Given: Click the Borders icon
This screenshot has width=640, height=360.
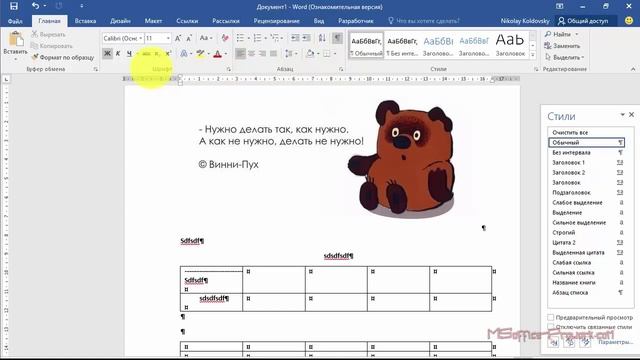Looking at the screenshot, I should (x=327, y=53).
